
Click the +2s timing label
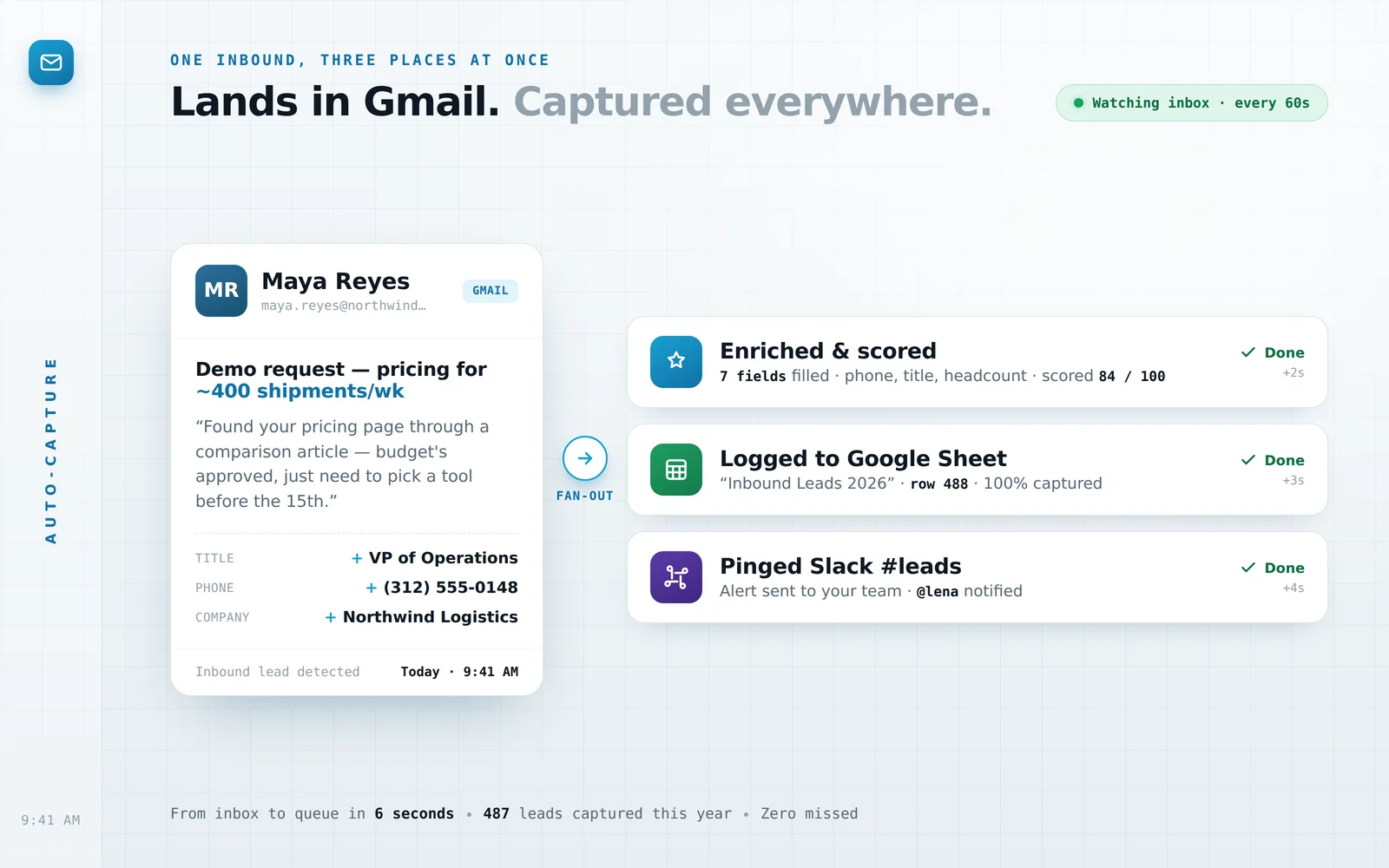1294,372
